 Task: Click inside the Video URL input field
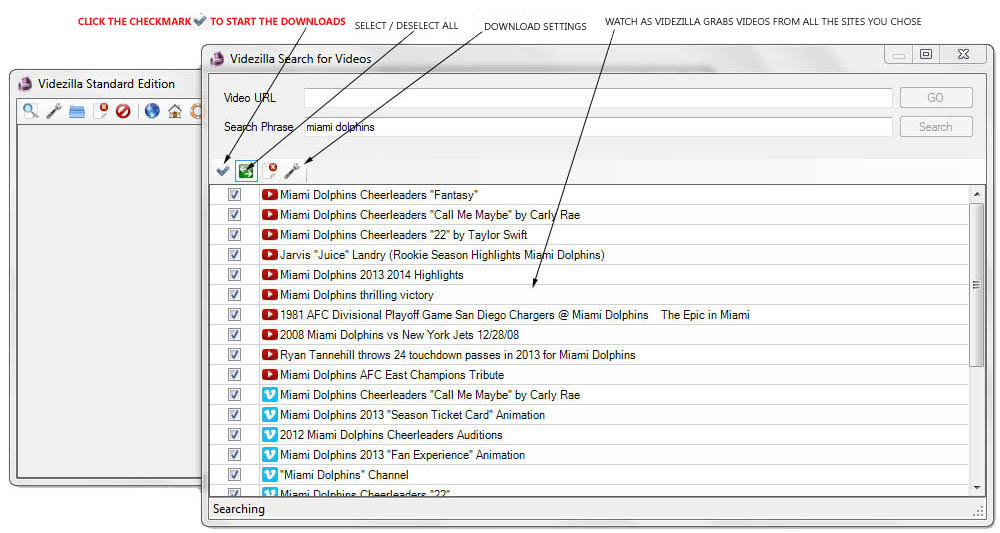[598, 98]
